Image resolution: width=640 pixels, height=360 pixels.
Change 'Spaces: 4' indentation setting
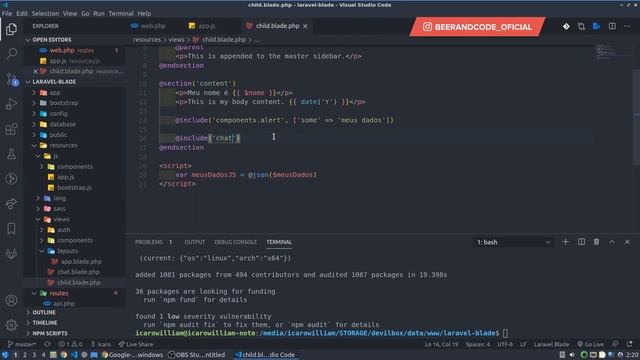[478, 344]
